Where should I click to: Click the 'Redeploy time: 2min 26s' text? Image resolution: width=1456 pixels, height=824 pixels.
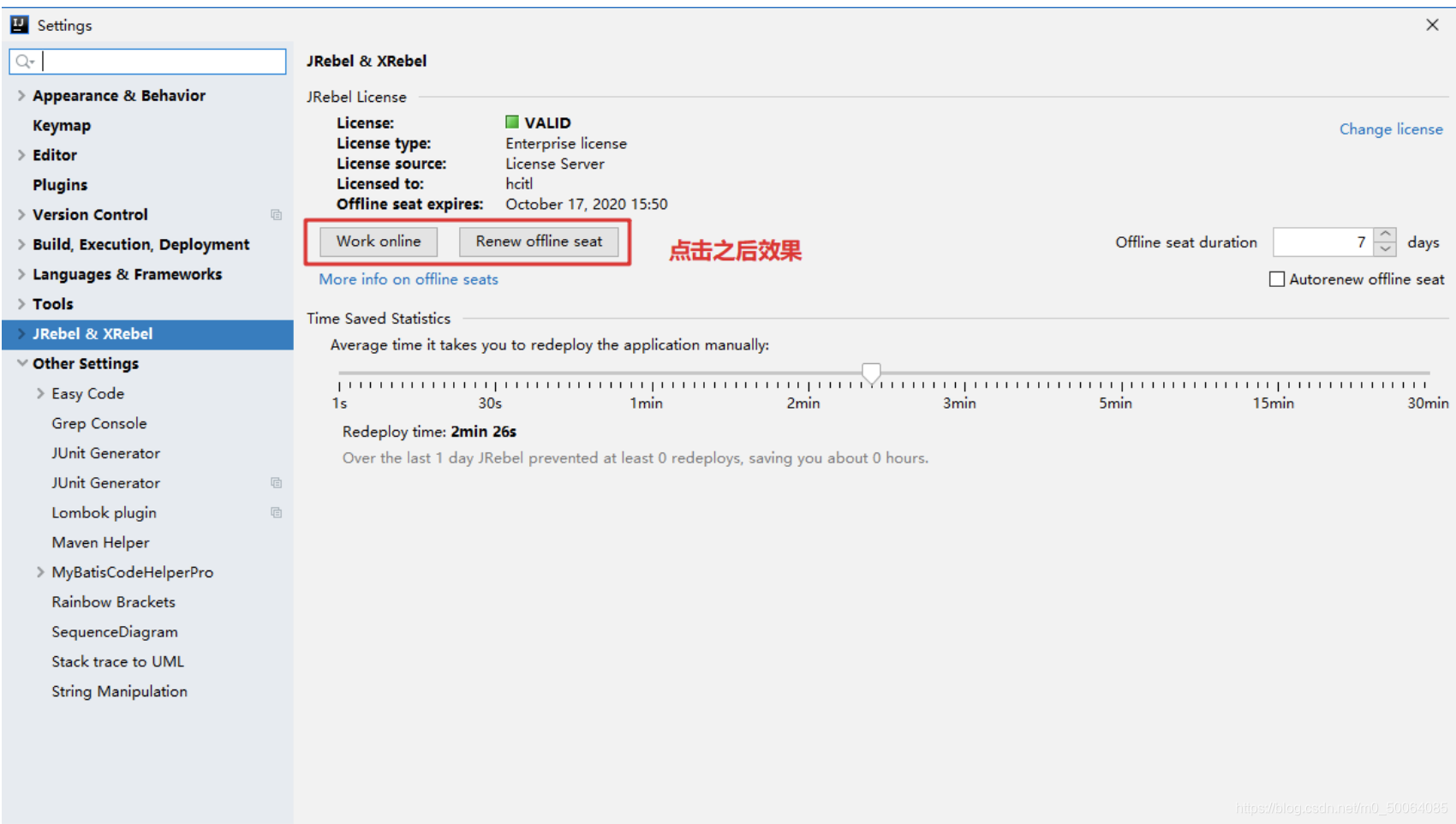pos(429,432)
